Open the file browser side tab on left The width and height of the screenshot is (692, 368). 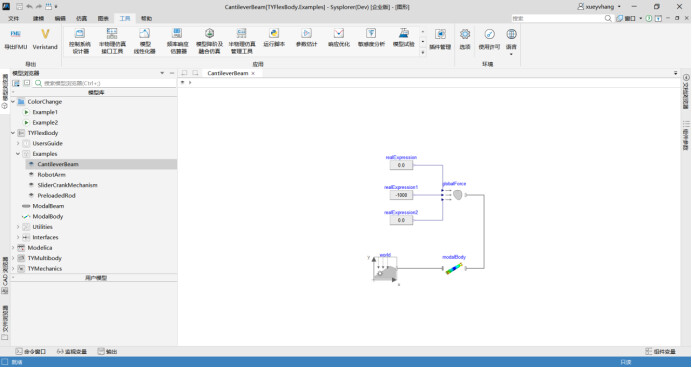(x=5, y=323)
